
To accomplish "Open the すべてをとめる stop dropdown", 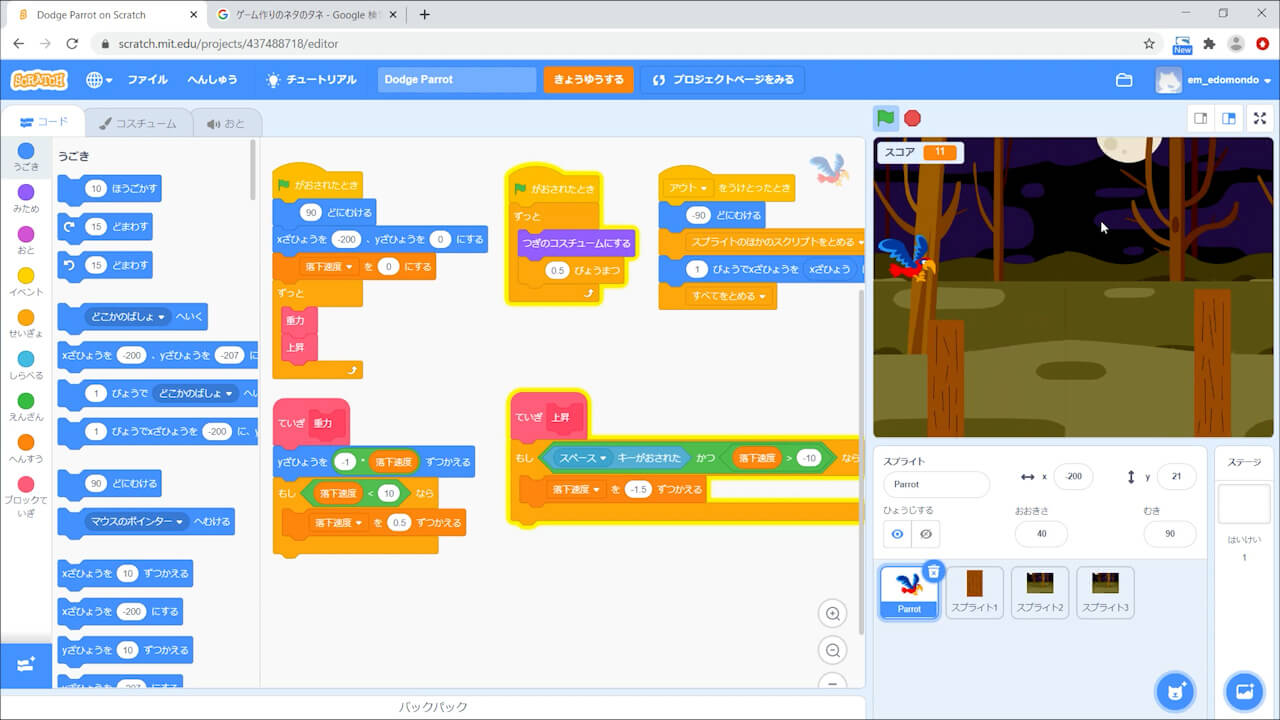I will click(x=729, y=296).
